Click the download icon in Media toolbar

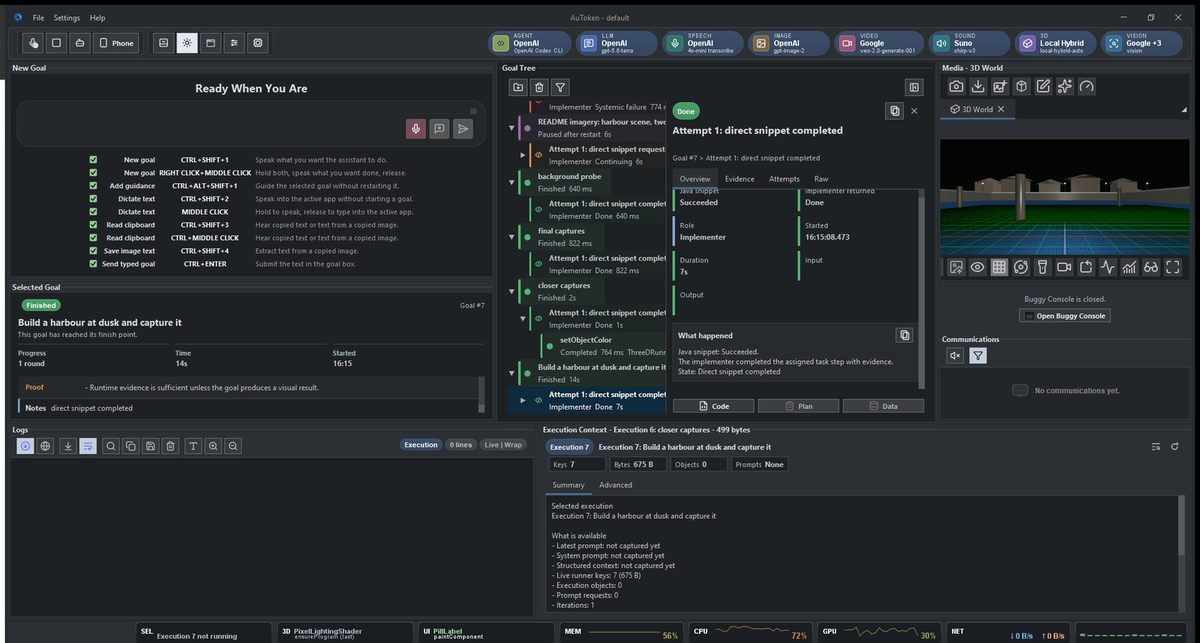(978, 87)
